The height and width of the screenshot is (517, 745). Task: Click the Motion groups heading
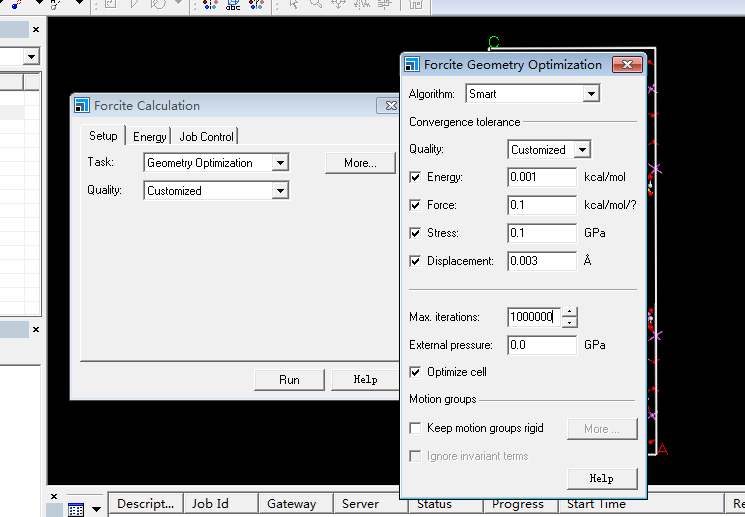pyautogui.click(x=443, y=399)
